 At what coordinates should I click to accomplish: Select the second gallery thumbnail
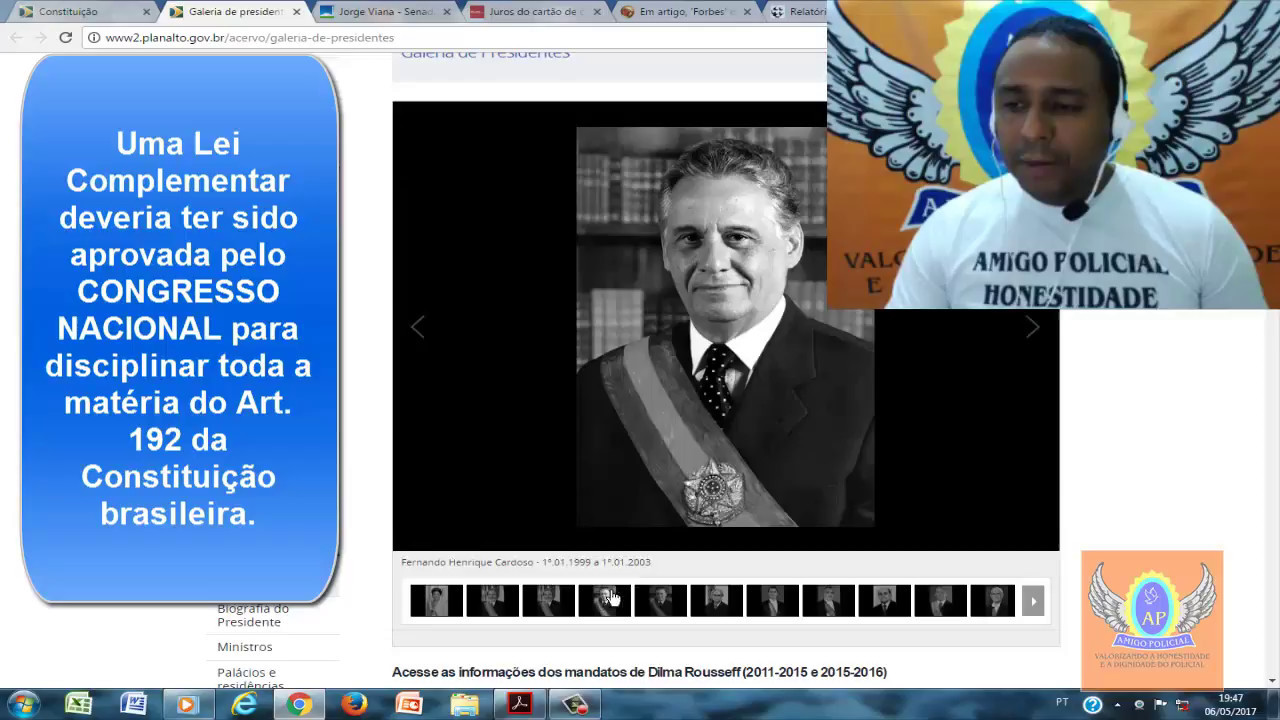tap(492, 601)
